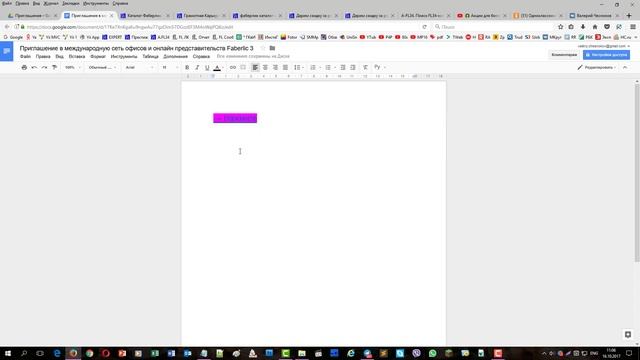
Task: Open the EXPERT bookmark
Action: [x=112, y=37]
